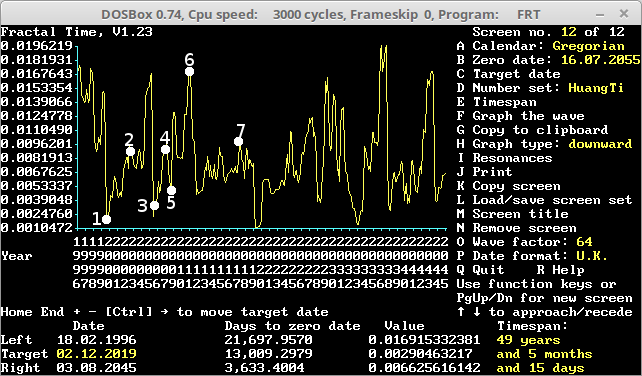
Task: Click the Q Quit option
Action: tap(480, 270)
